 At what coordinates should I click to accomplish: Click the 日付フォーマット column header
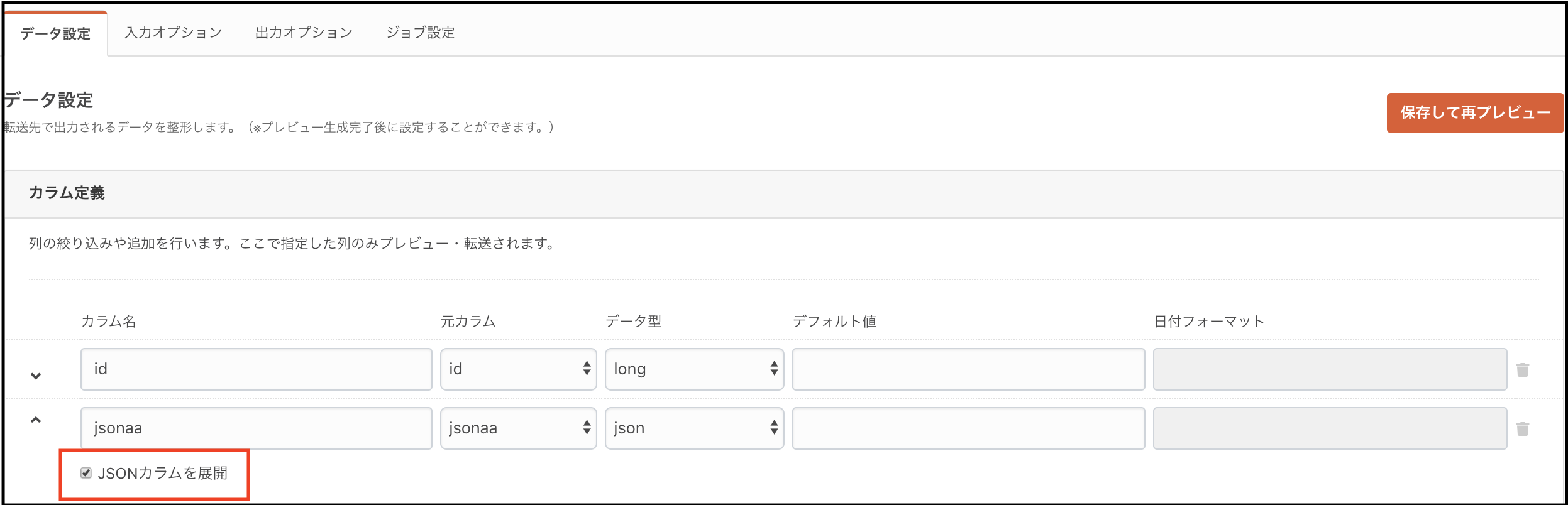(x=1208, y=321)
